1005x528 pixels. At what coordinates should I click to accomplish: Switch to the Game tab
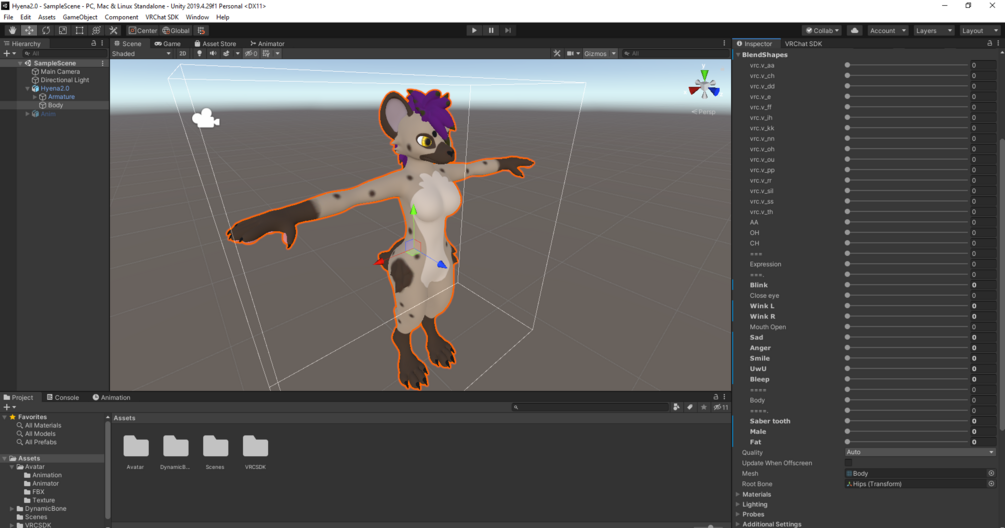point(168,43)
